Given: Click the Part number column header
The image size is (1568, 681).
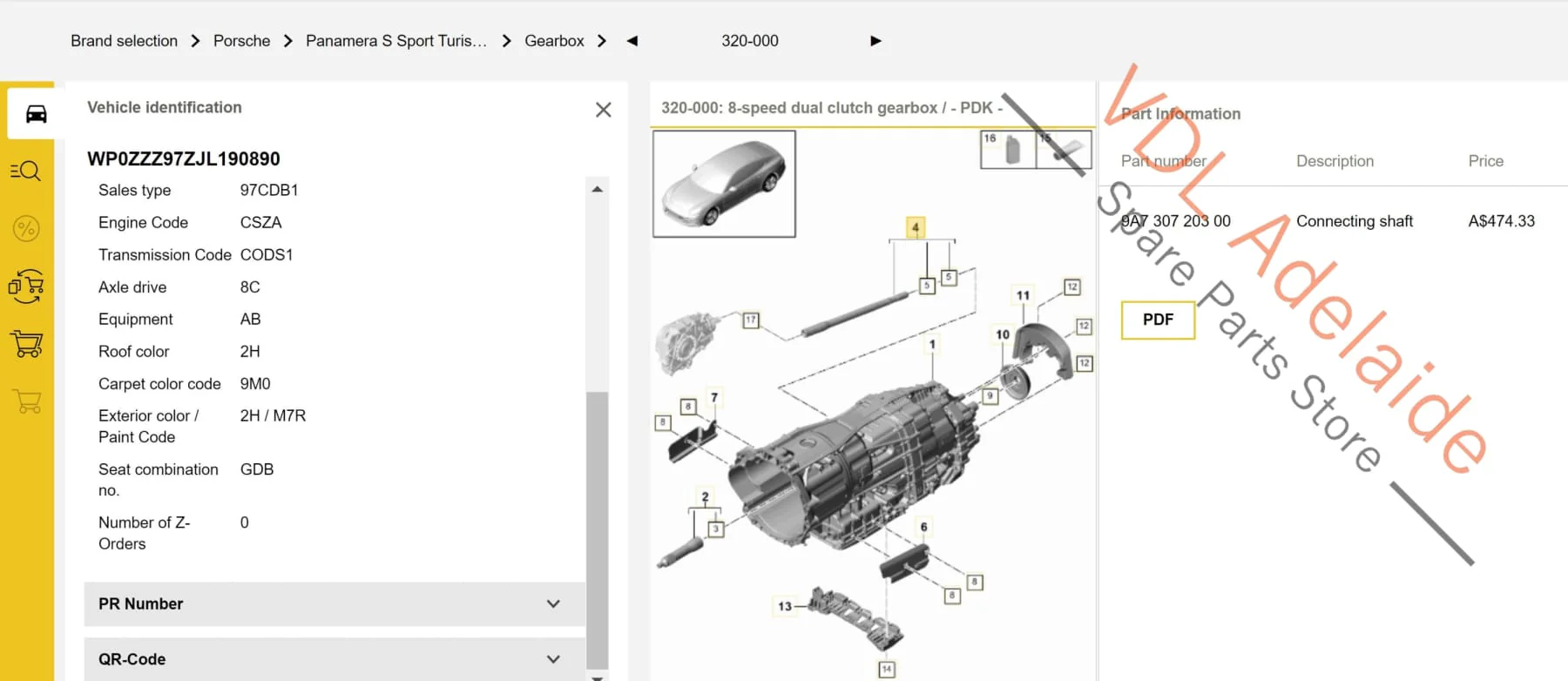Looking at the screenshot, I should coord(1164,161).
